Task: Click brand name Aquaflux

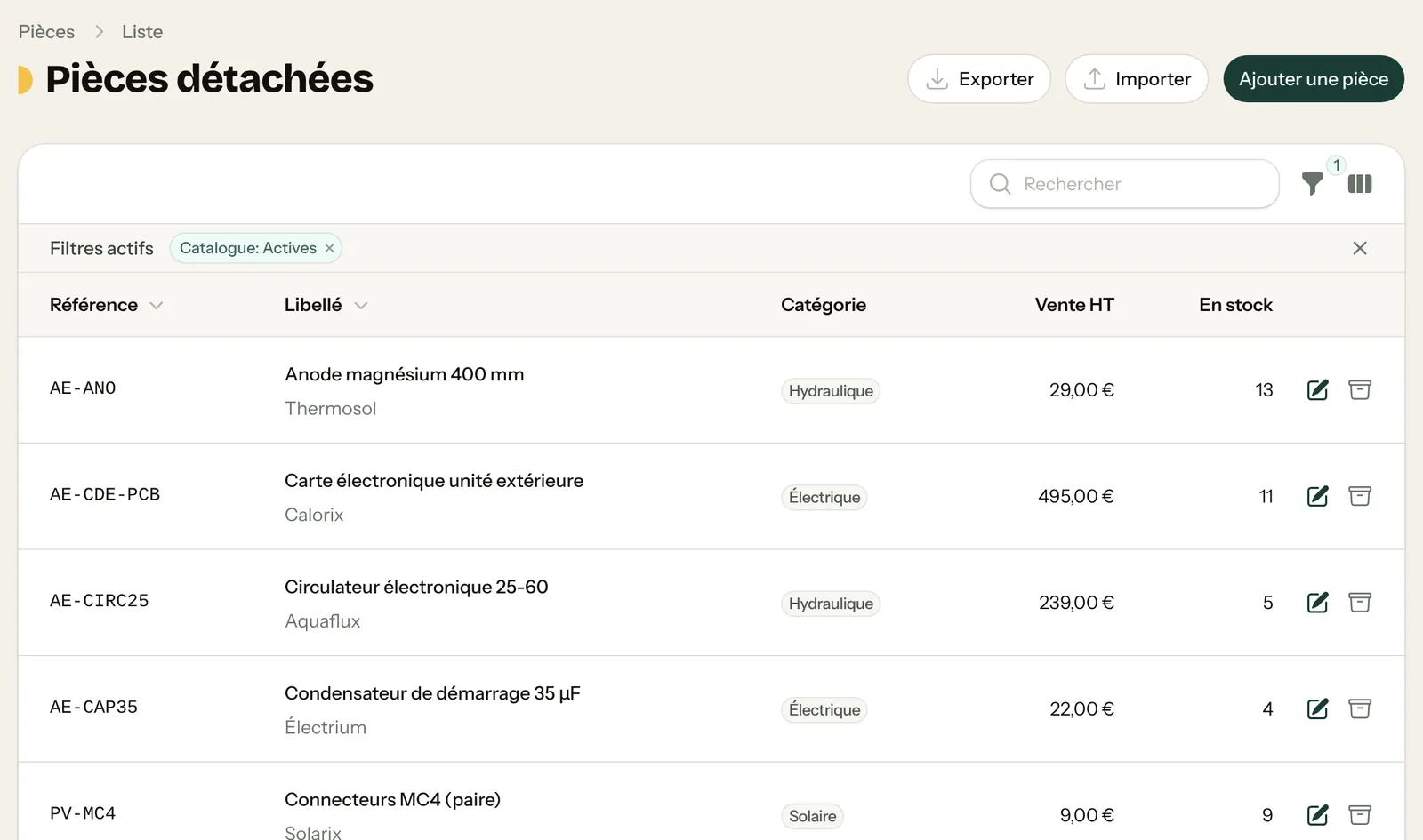Action: 323,621
